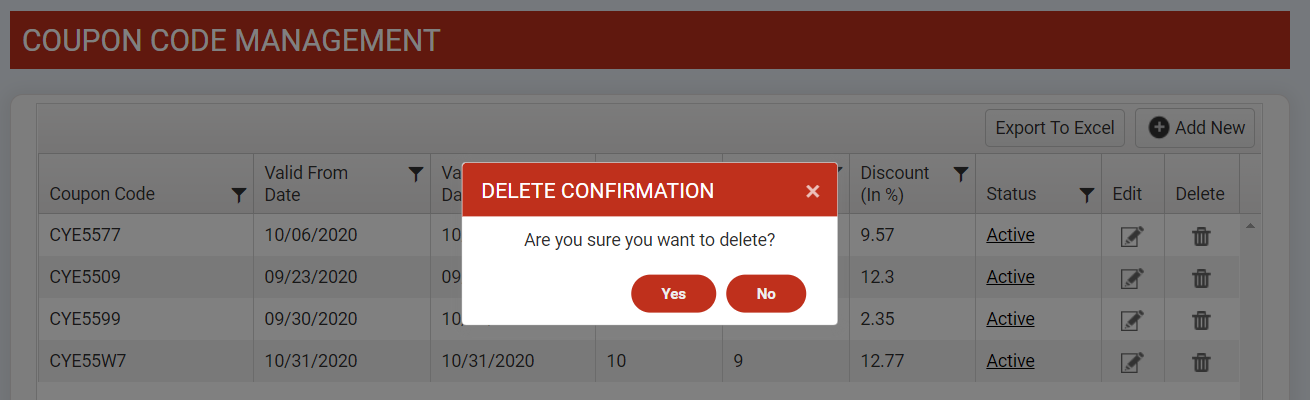This screenshot has height=400, width=1310.
Task: Open the Status column filter
Action: click(x=1087, y=196)
